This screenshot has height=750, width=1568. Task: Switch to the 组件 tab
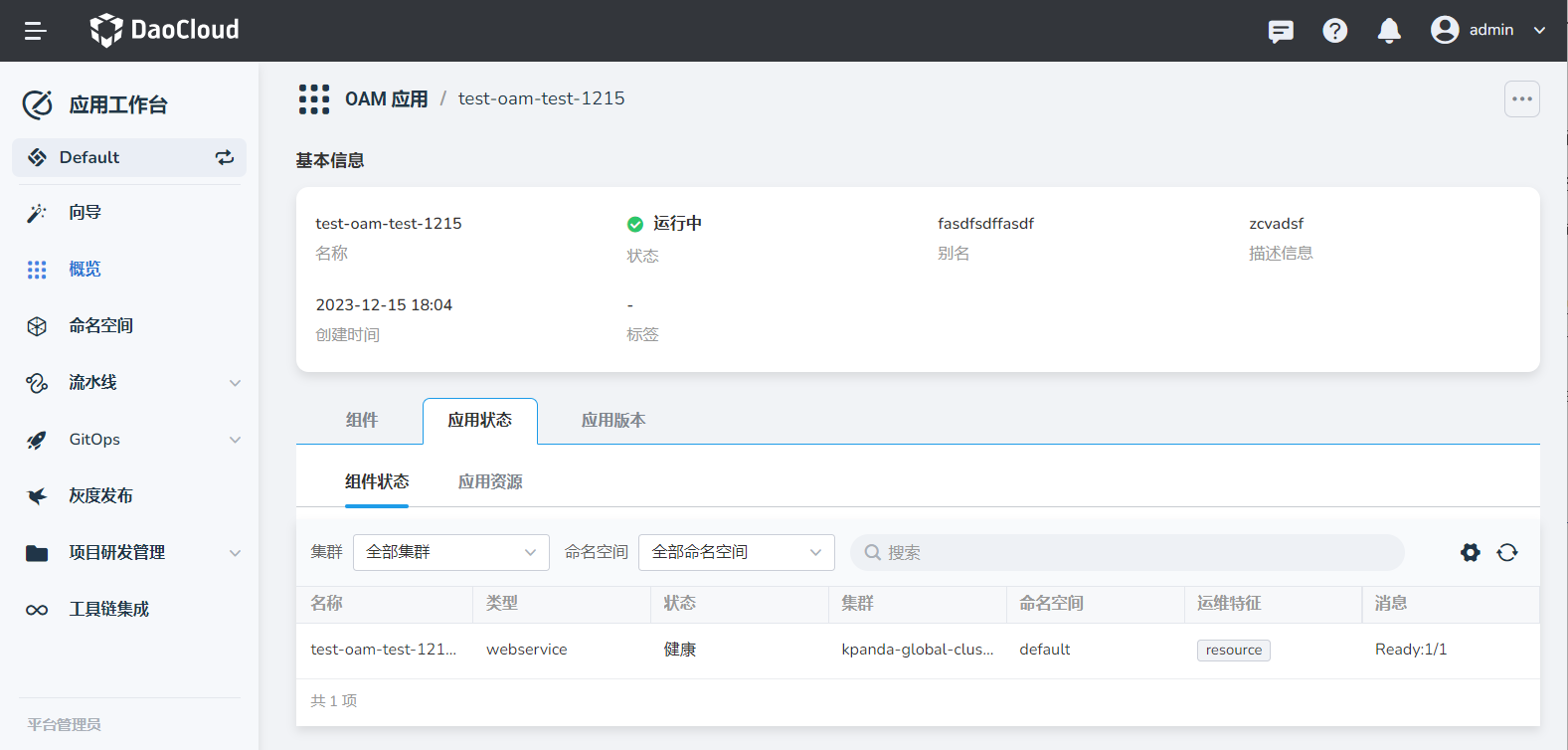[x=362, y=420]
